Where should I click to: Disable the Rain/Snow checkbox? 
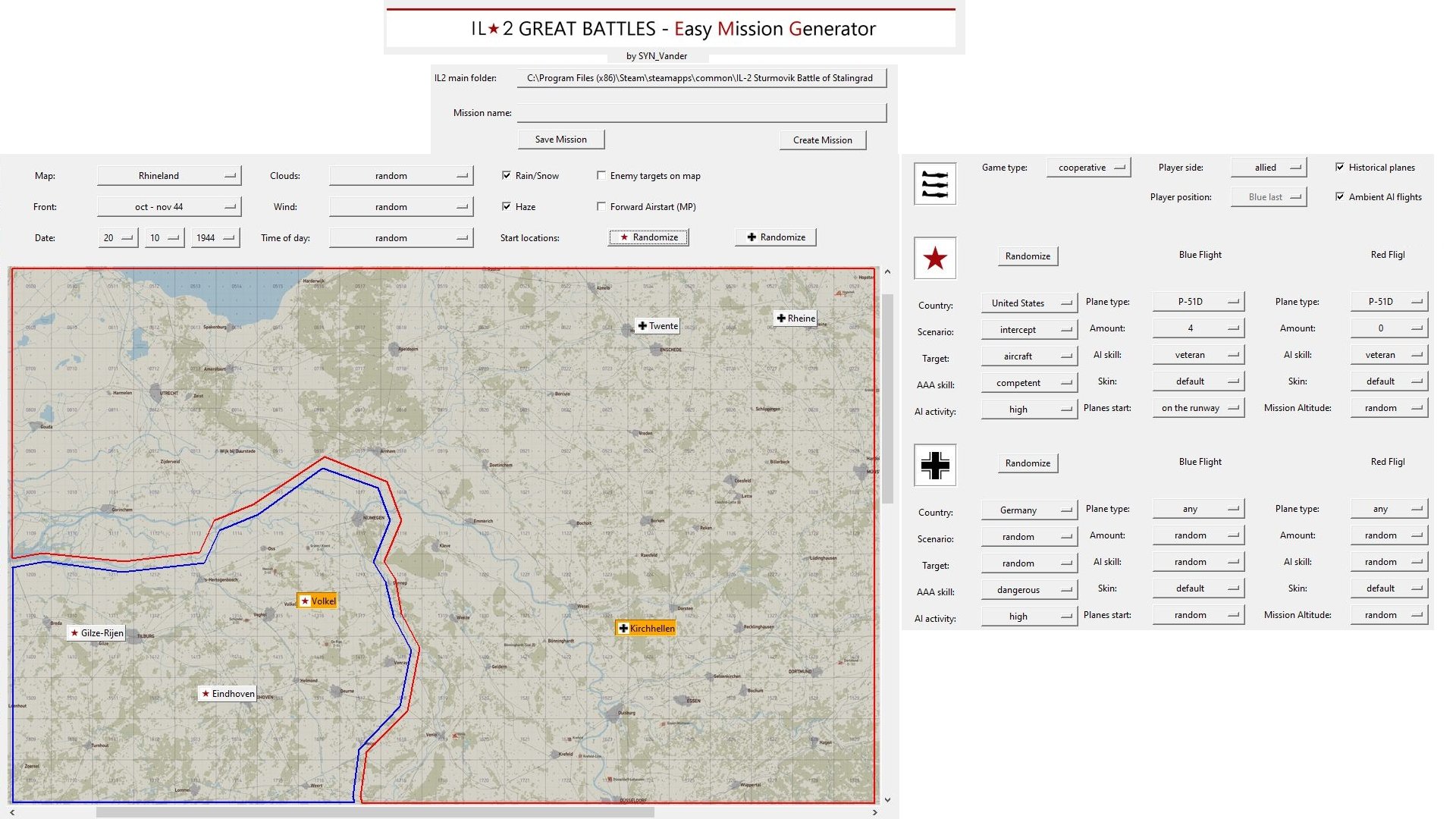[x=507, y=176]
